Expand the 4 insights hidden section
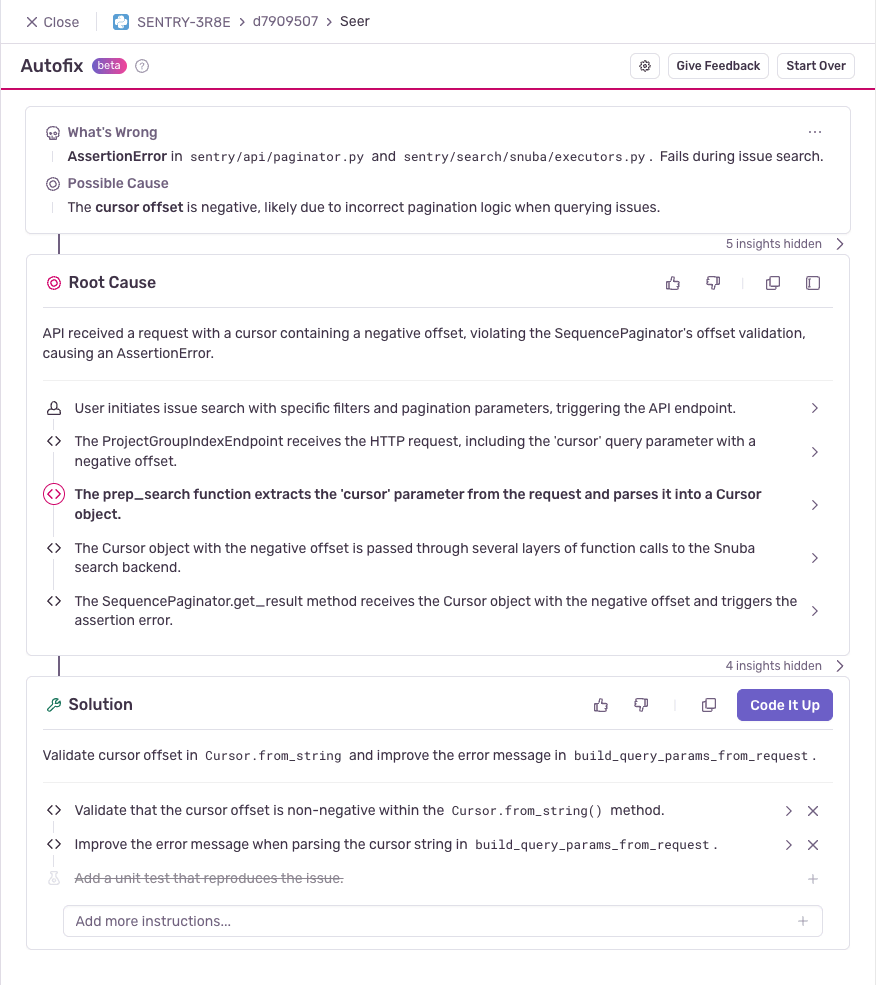 point(786,666)
